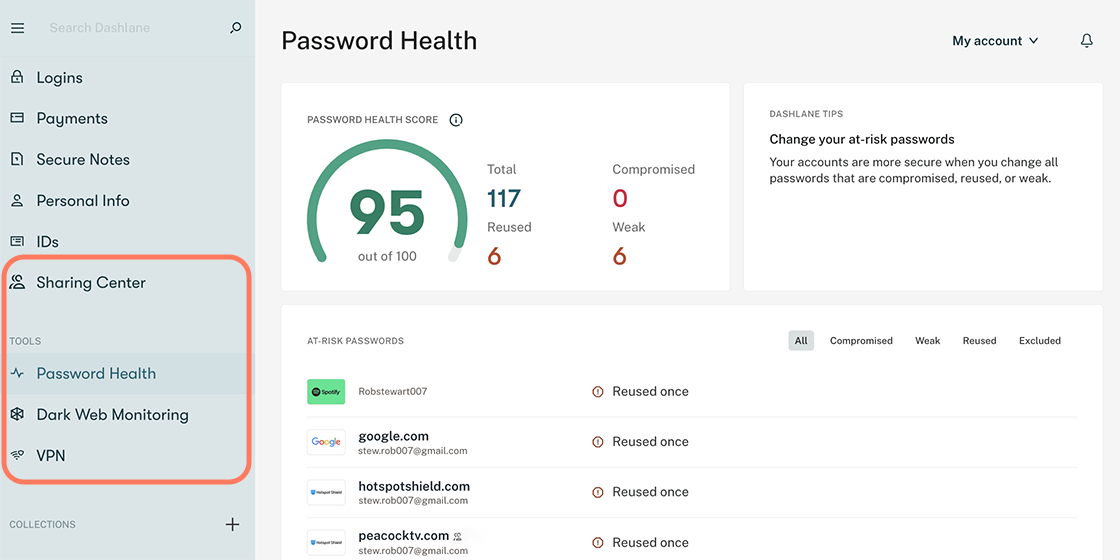Click the search magnifier icon

(236, 28)
